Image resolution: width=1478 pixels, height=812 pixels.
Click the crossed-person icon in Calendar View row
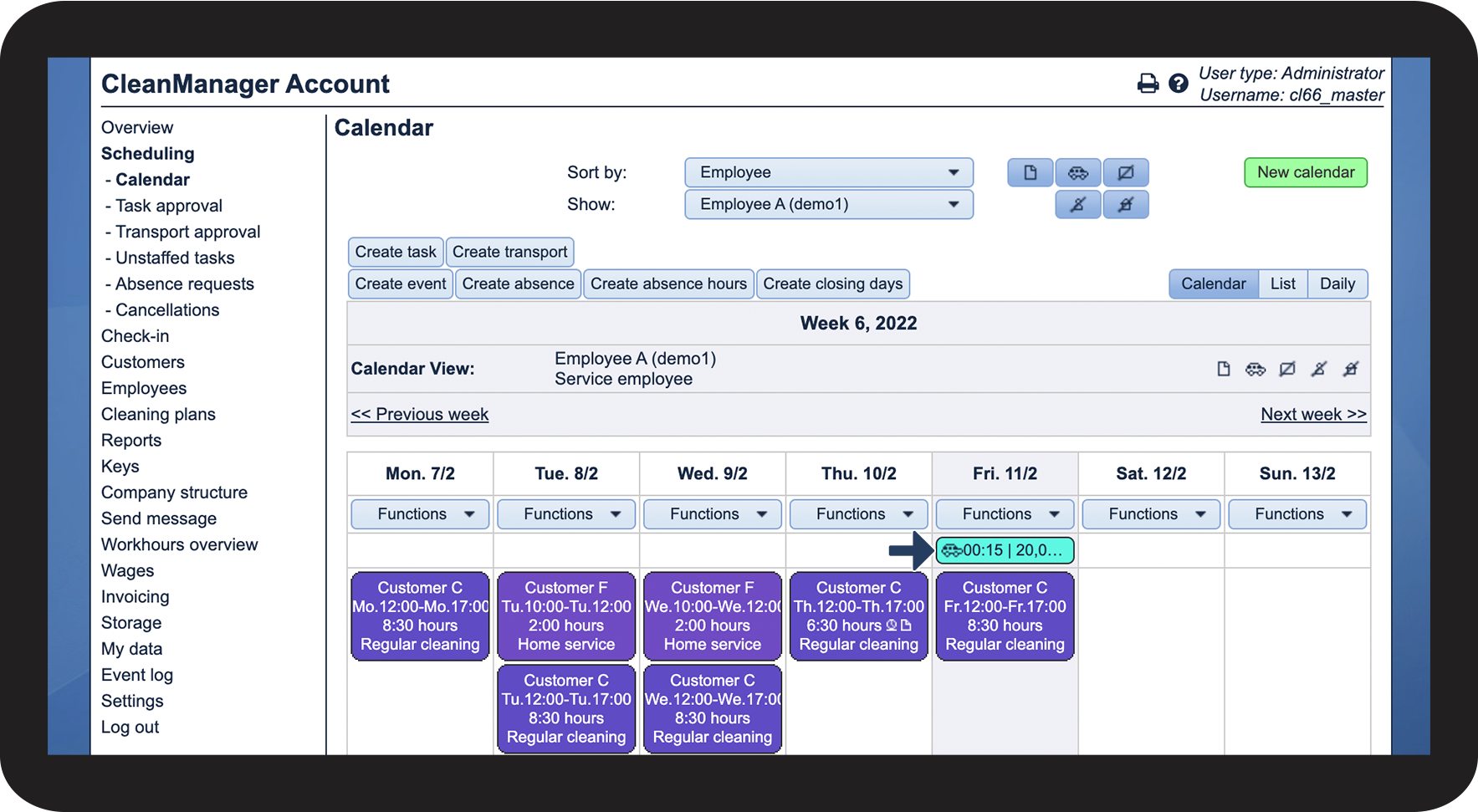(x=1319, y=369)
